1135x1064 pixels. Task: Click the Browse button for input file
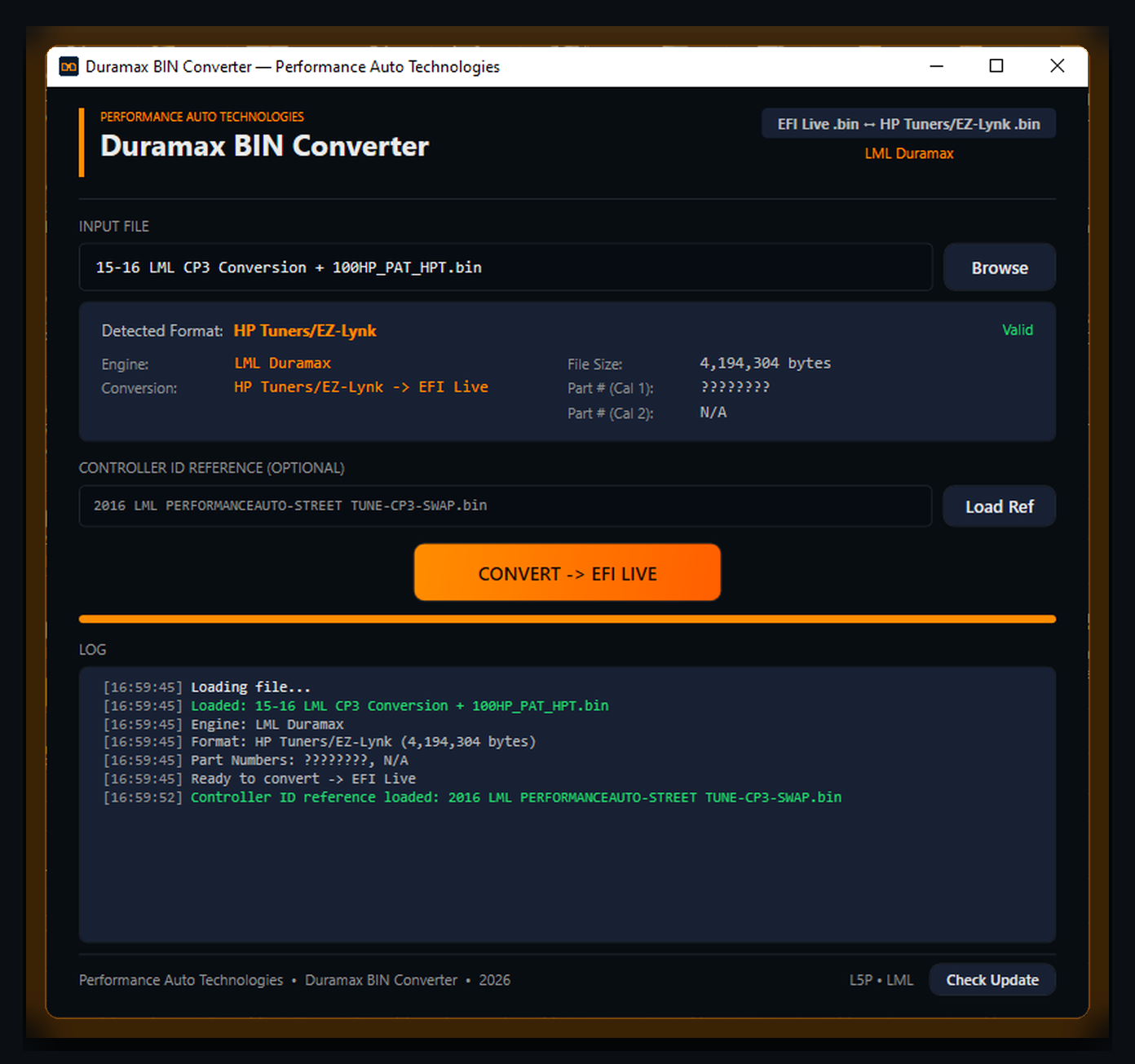point(999,267)
